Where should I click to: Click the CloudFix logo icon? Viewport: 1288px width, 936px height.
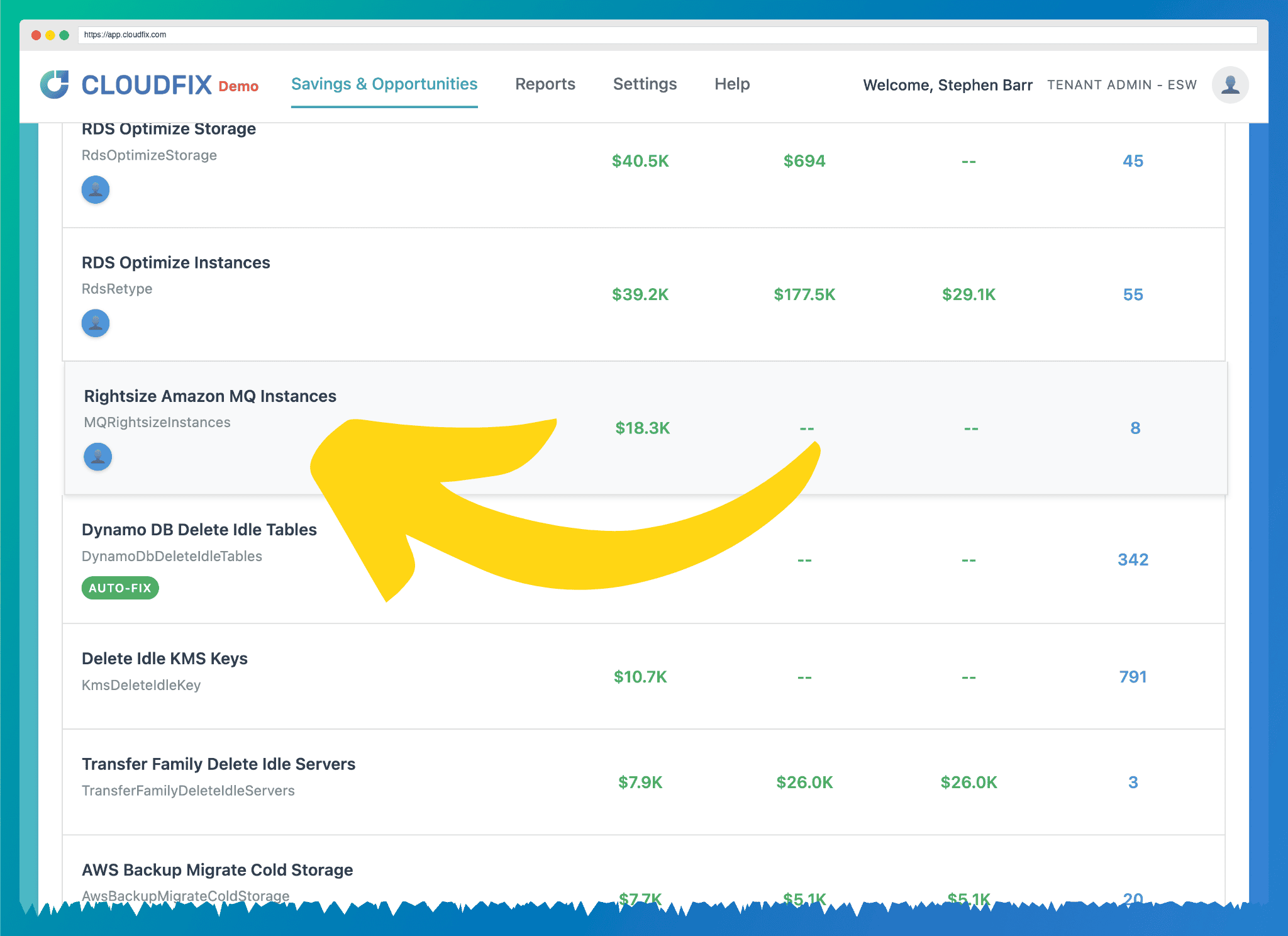56,82
